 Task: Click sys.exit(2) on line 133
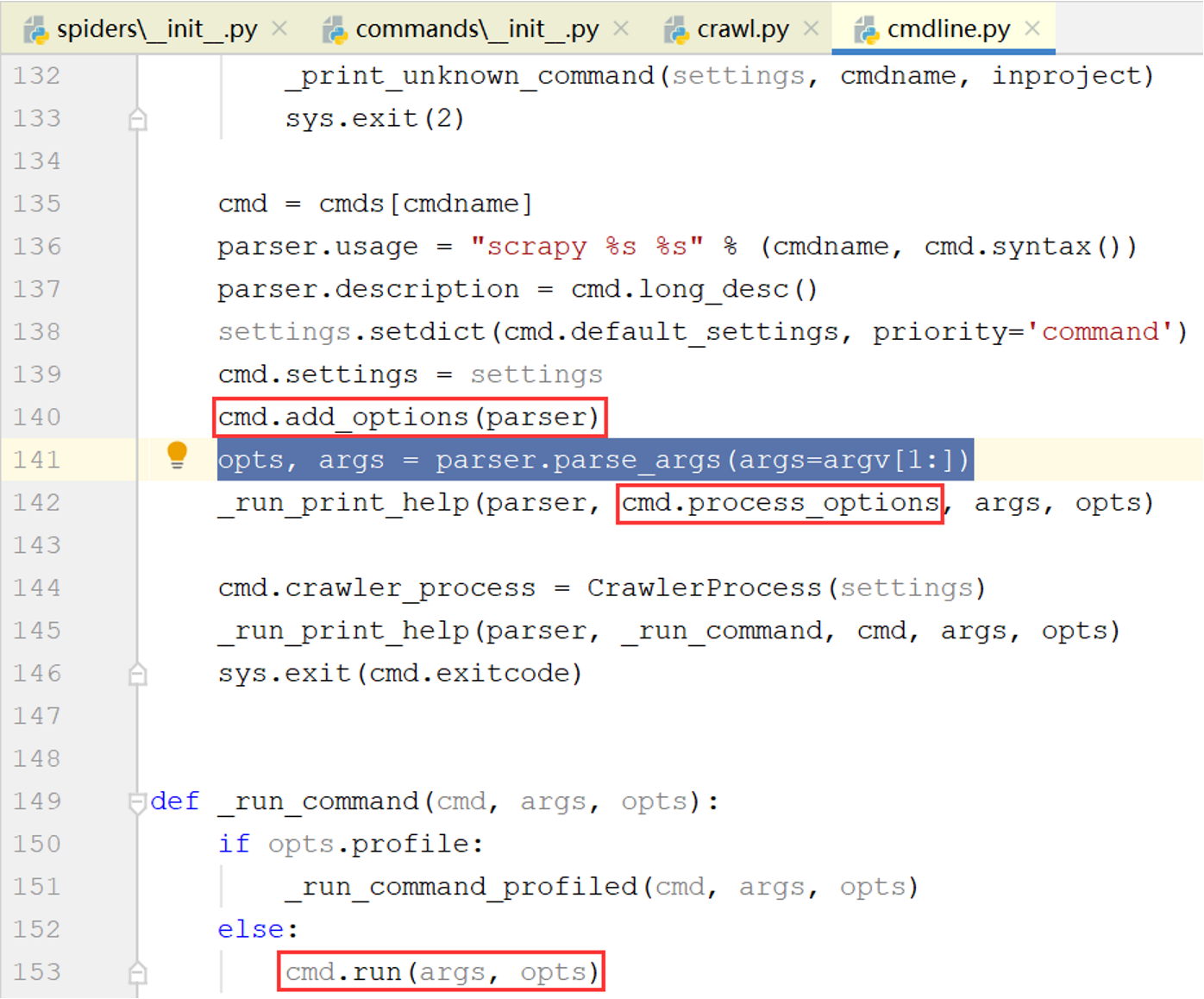(375, 118)
